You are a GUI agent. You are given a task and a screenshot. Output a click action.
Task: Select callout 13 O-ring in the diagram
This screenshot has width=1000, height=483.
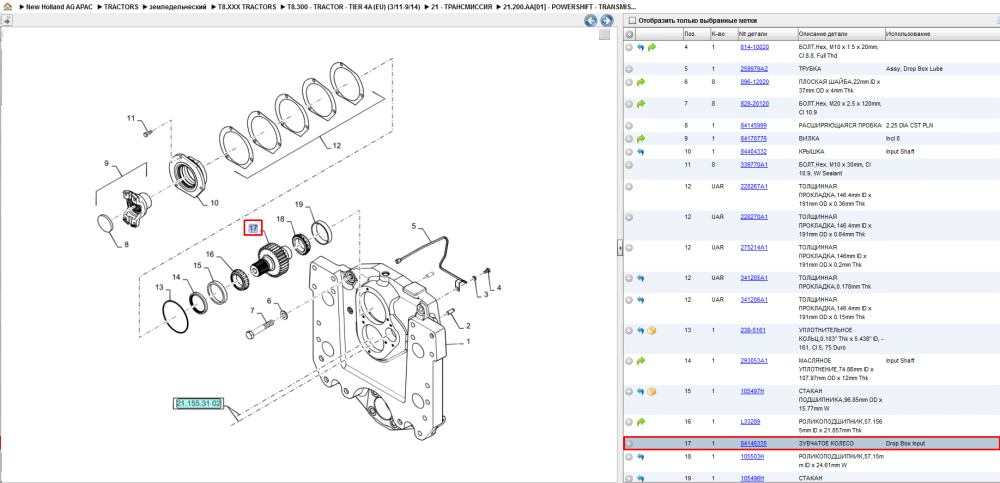159,288
